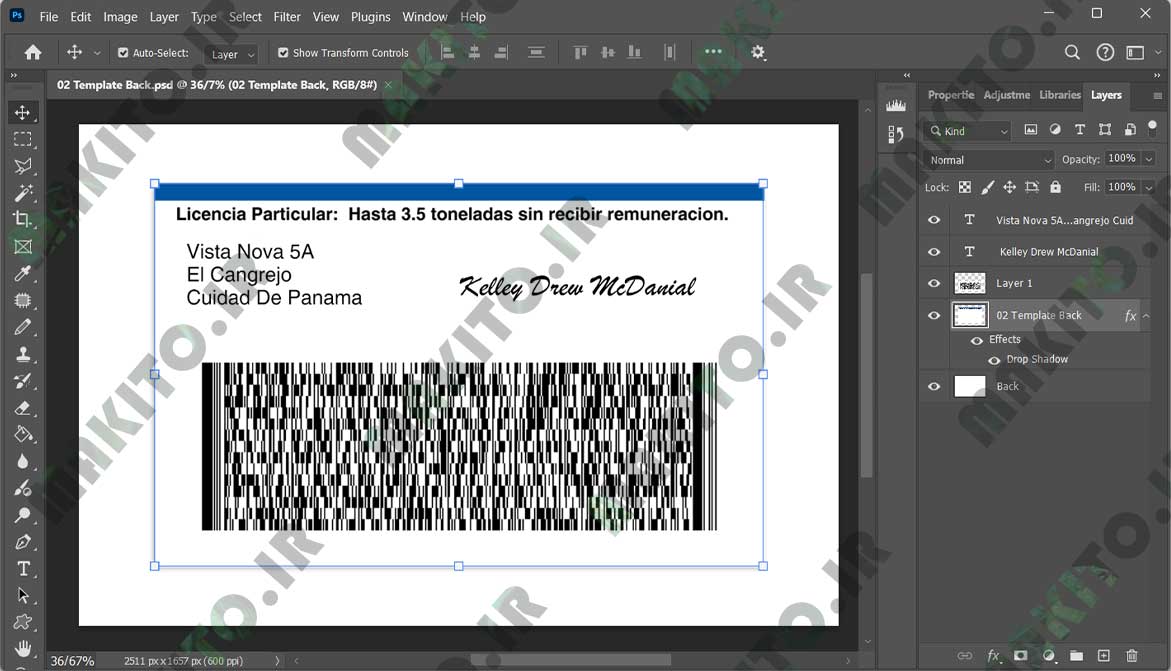Image resolution: width=1171 pixels, height=671 pixels.
Task: Choose the Polygonal Lasso tool
Action: (22, 166)
